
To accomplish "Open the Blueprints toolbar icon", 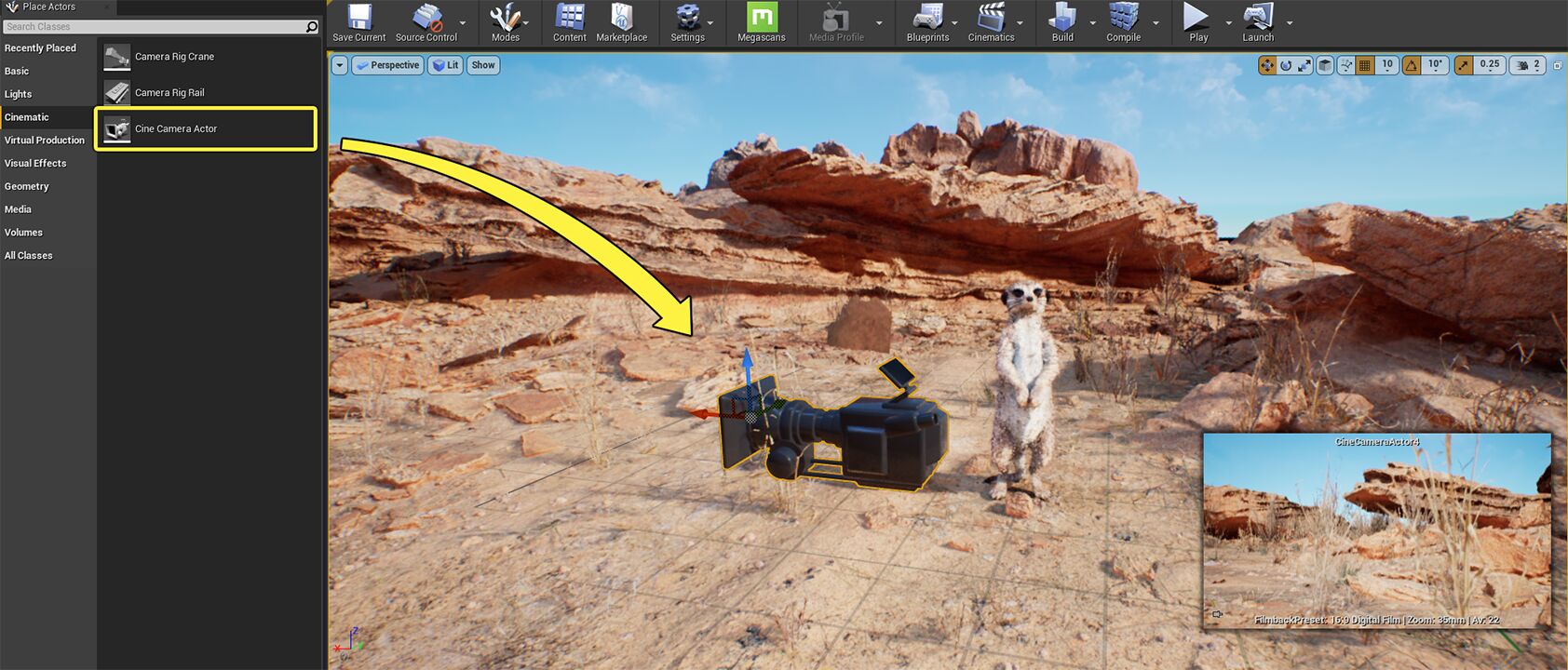I will (x=927, y=17).
